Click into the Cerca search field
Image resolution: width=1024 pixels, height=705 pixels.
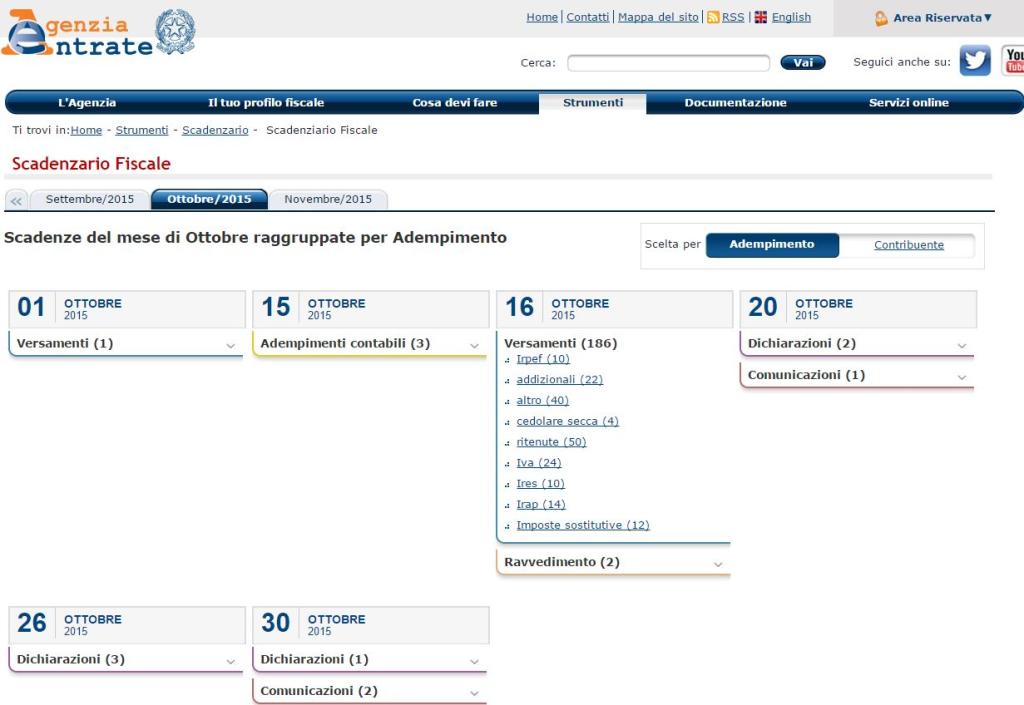point(669,63)
